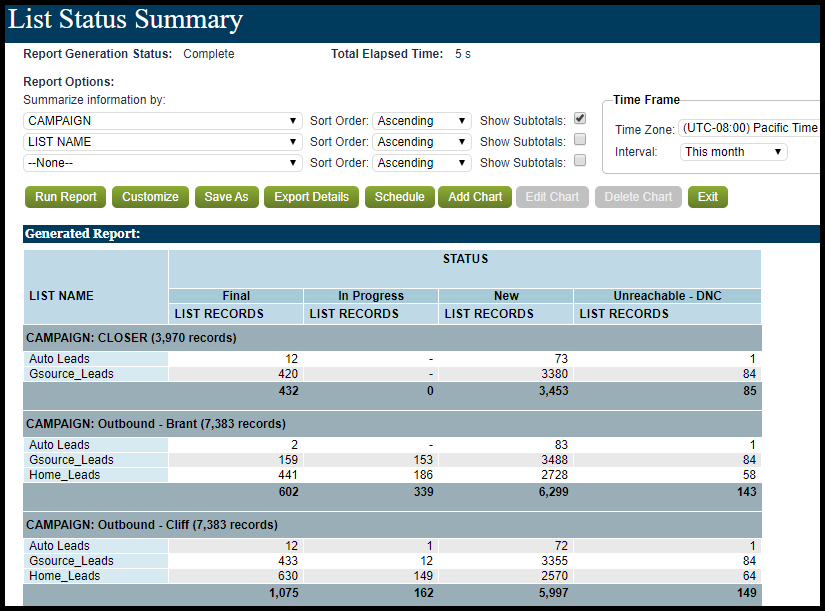Click the In Progress column header
The image size is (825, 611).
point(371,296)
